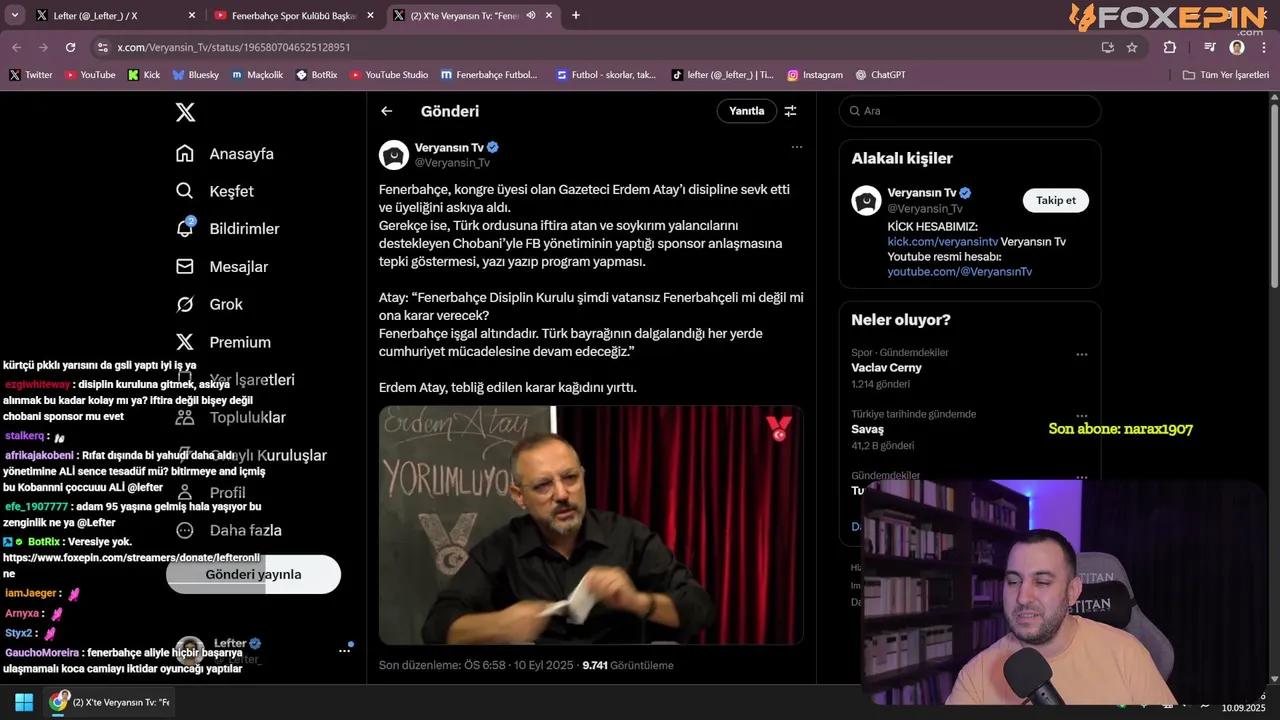
Task: Open the Futbol - skorlar bookmark
Action: (x=606, y=74)
